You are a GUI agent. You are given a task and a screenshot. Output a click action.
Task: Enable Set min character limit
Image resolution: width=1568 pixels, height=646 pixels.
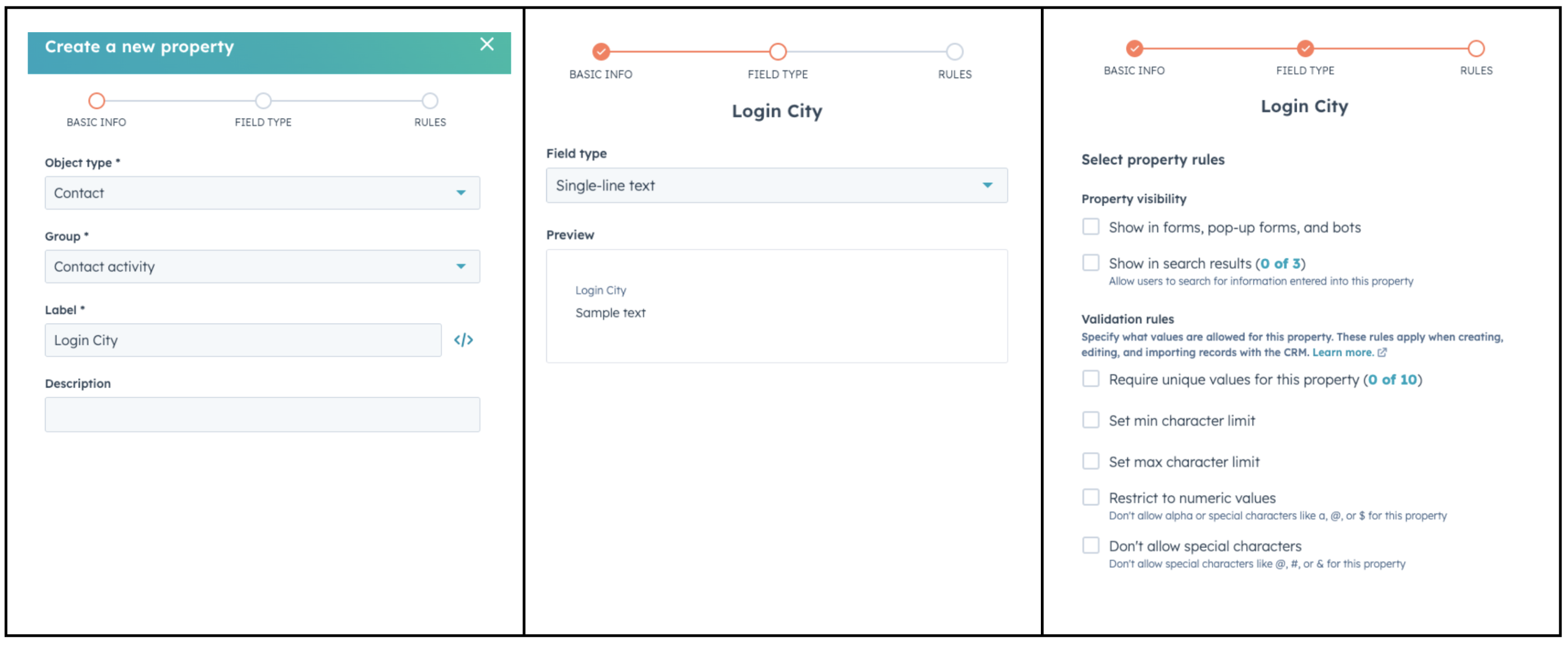[x=1090, y=420]
